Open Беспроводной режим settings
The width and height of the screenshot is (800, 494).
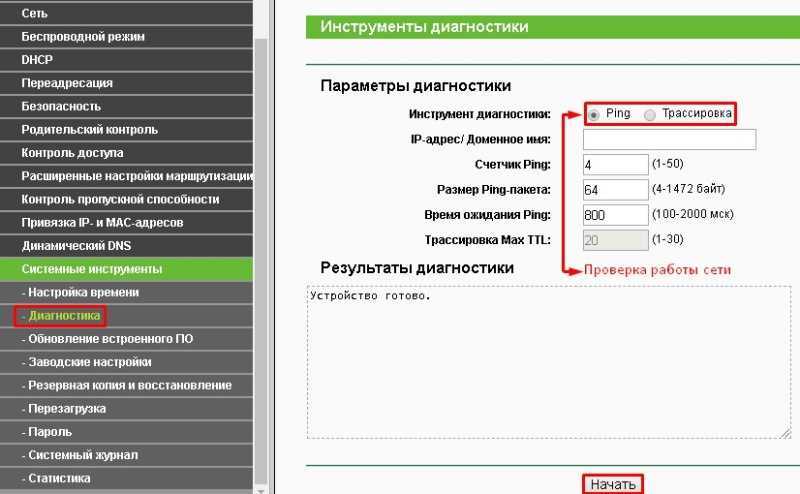point(126,37)
